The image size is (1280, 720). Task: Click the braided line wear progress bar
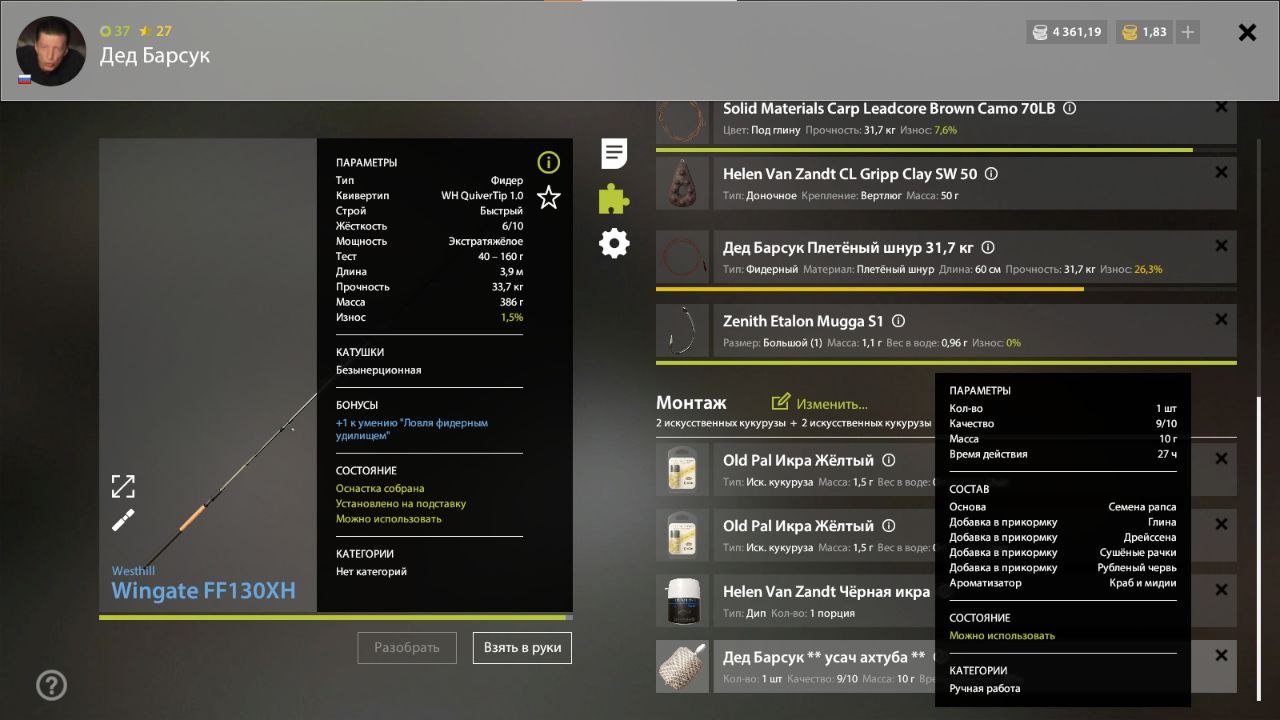(946, 289)
